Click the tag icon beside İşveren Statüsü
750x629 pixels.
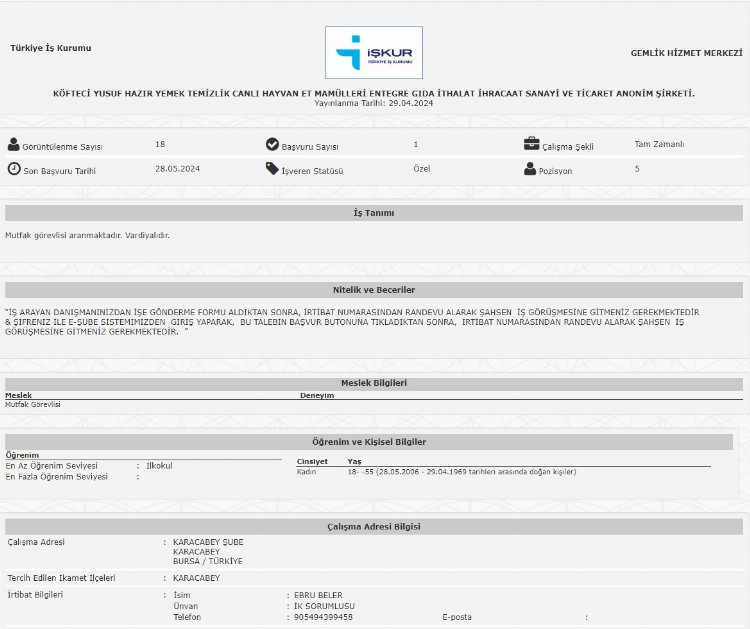click(x=272, y=169)
